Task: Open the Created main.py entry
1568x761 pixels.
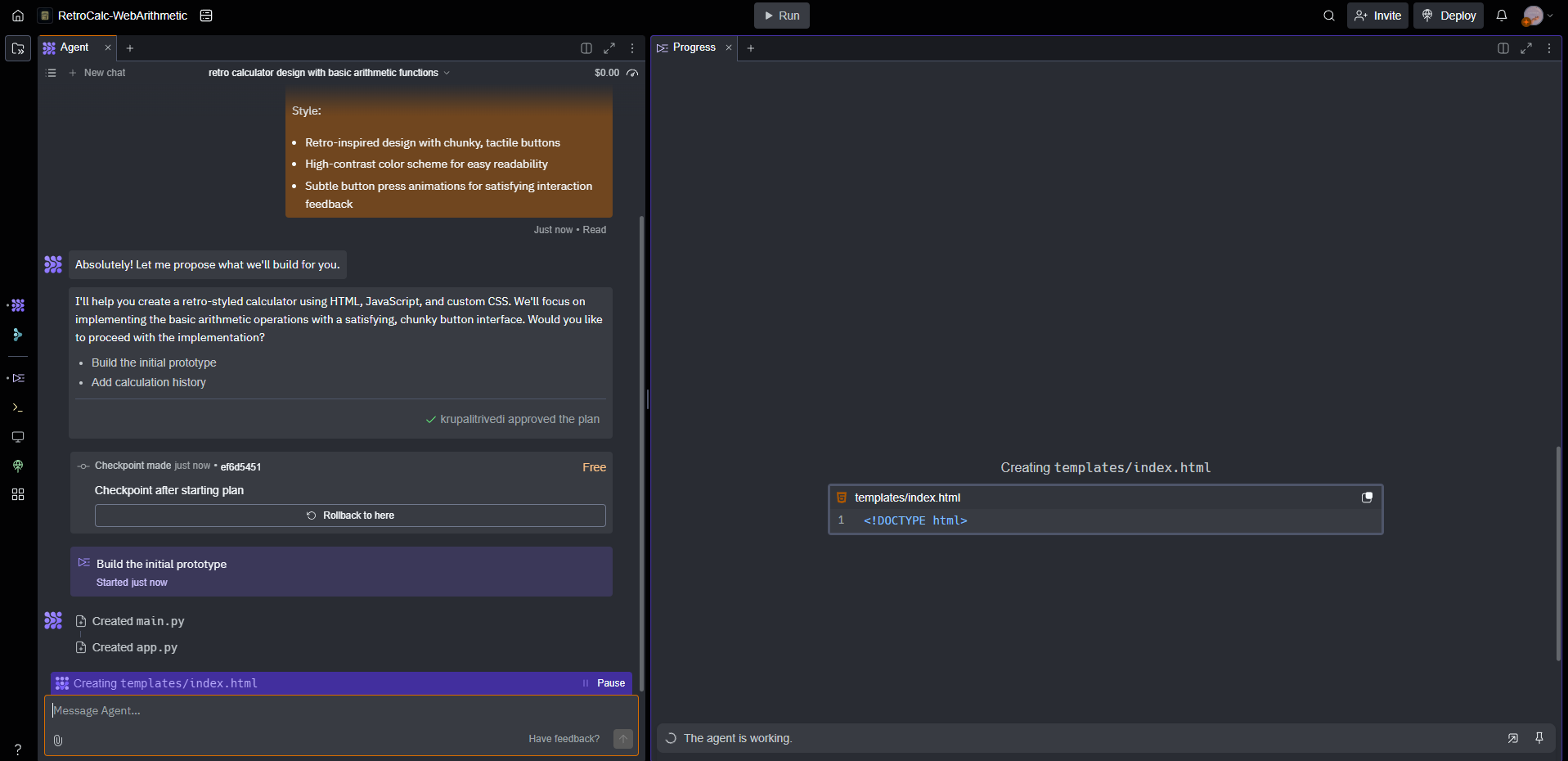Action: click(x=130, y=621)
